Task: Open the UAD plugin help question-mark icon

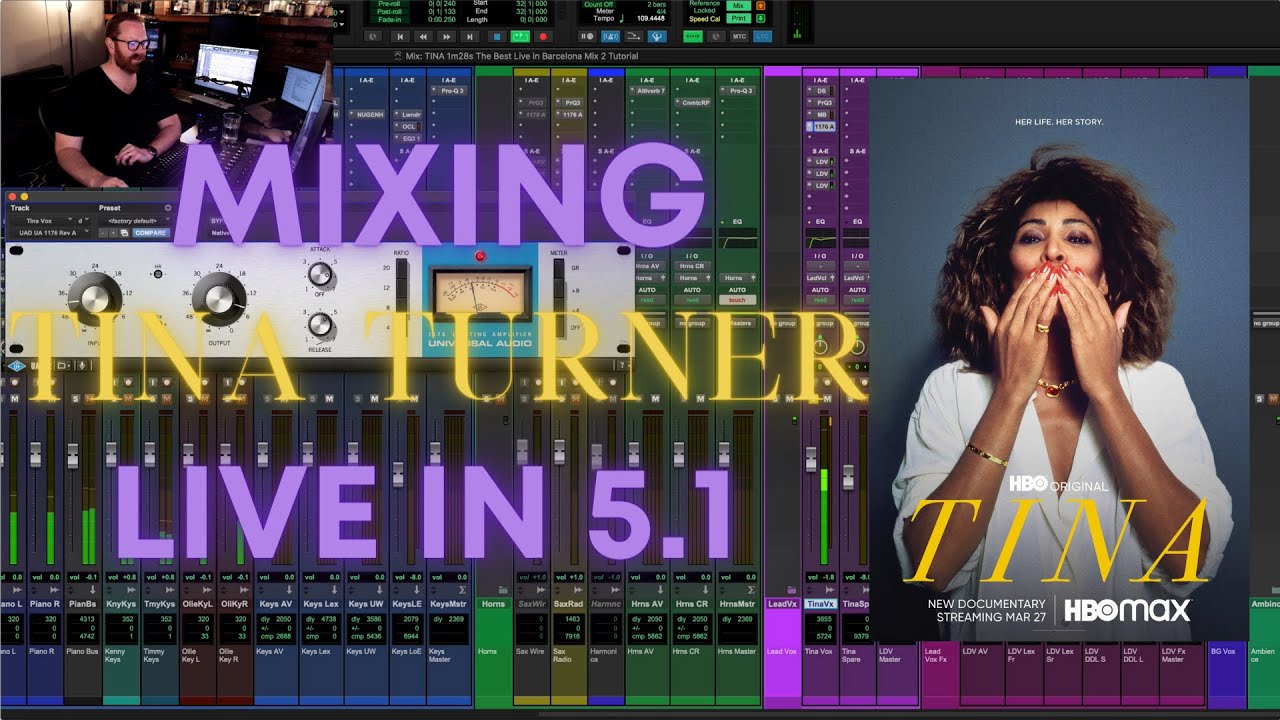Action: pyautogui.click(x=623, y=365)
